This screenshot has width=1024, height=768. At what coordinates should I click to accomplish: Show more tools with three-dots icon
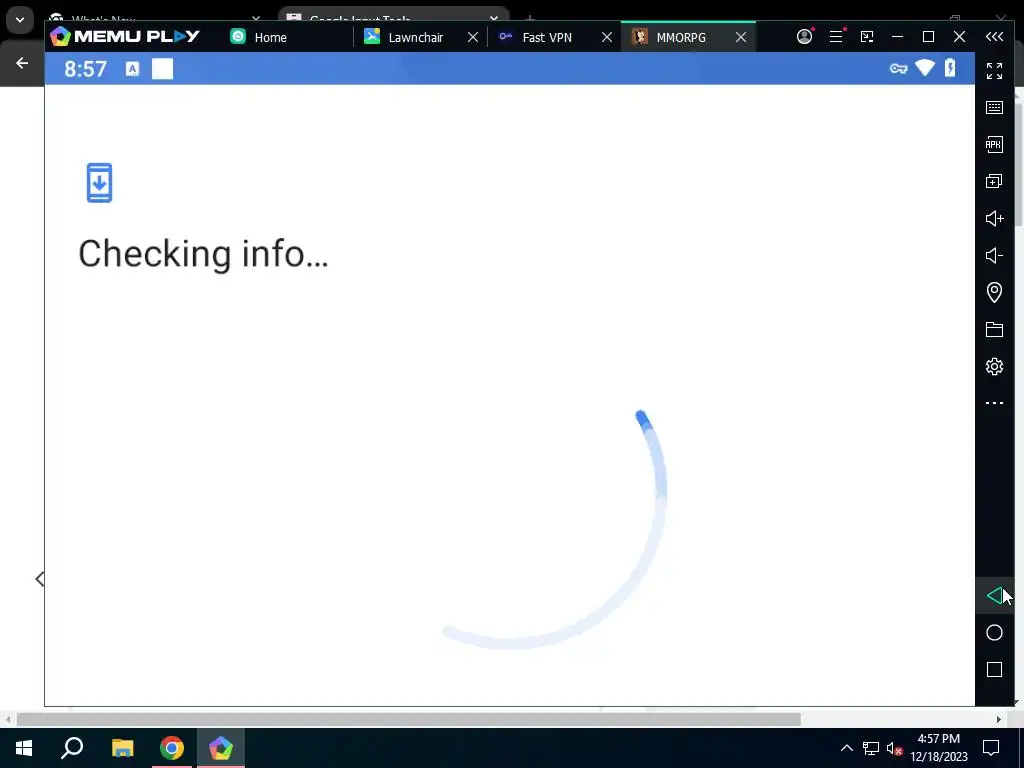(x=994, y=403)
